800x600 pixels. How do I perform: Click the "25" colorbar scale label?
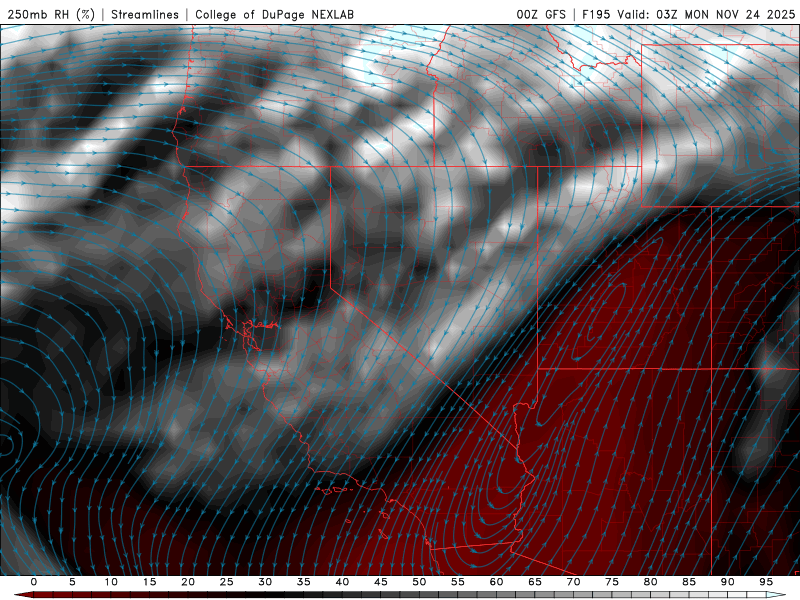coord(227,582)
